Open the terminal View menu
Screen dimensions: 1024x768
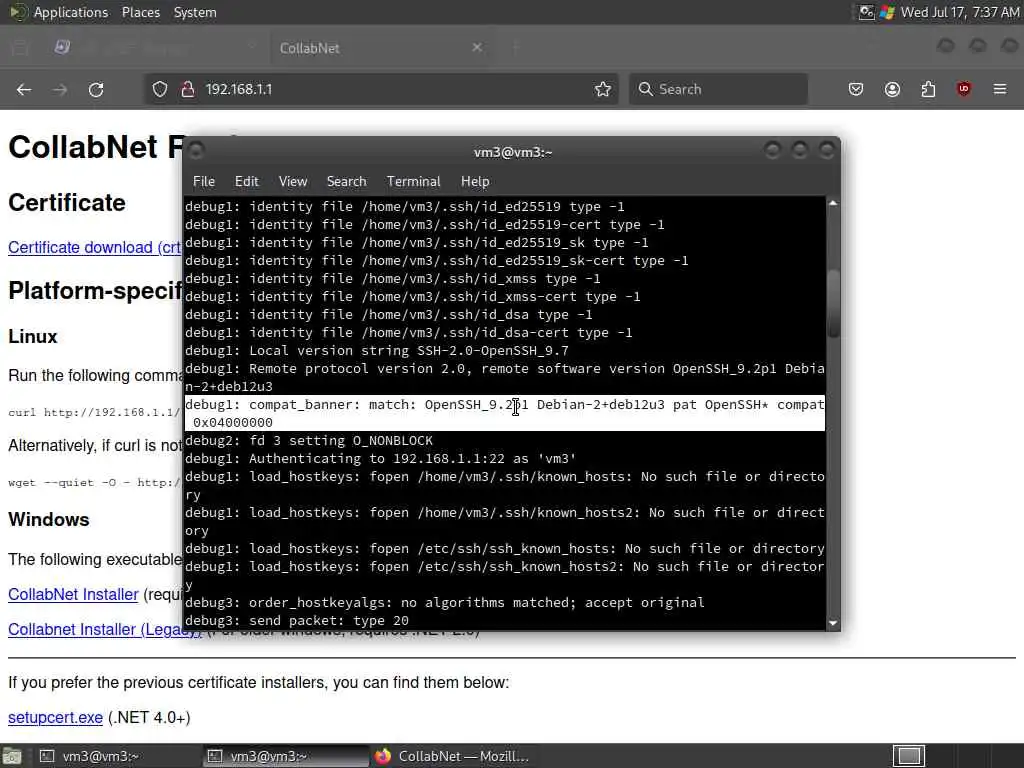tap(293, 182)
